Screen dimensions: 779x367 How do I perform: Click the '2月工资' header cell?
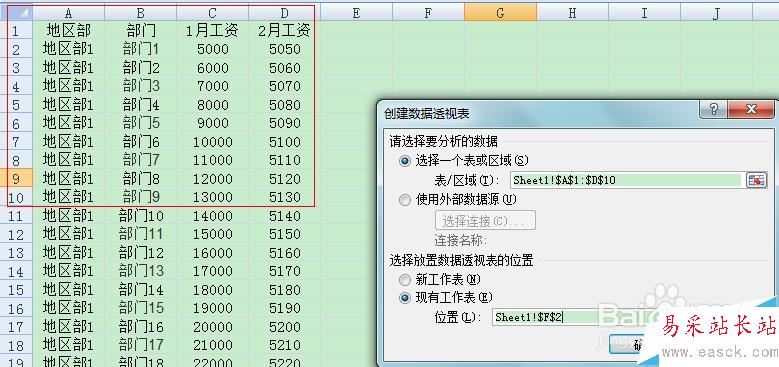(x=285, y=31)
